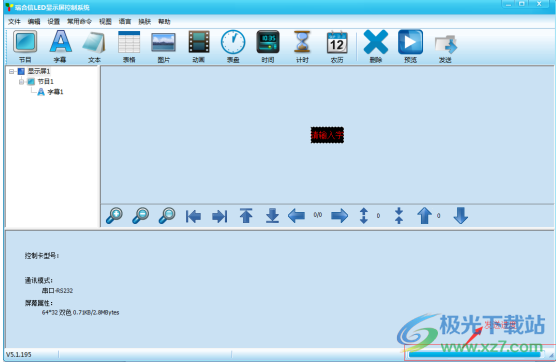Insert the digital 时间 time element
Viewport: 556px width, 363px height.
tap(268, 46)
